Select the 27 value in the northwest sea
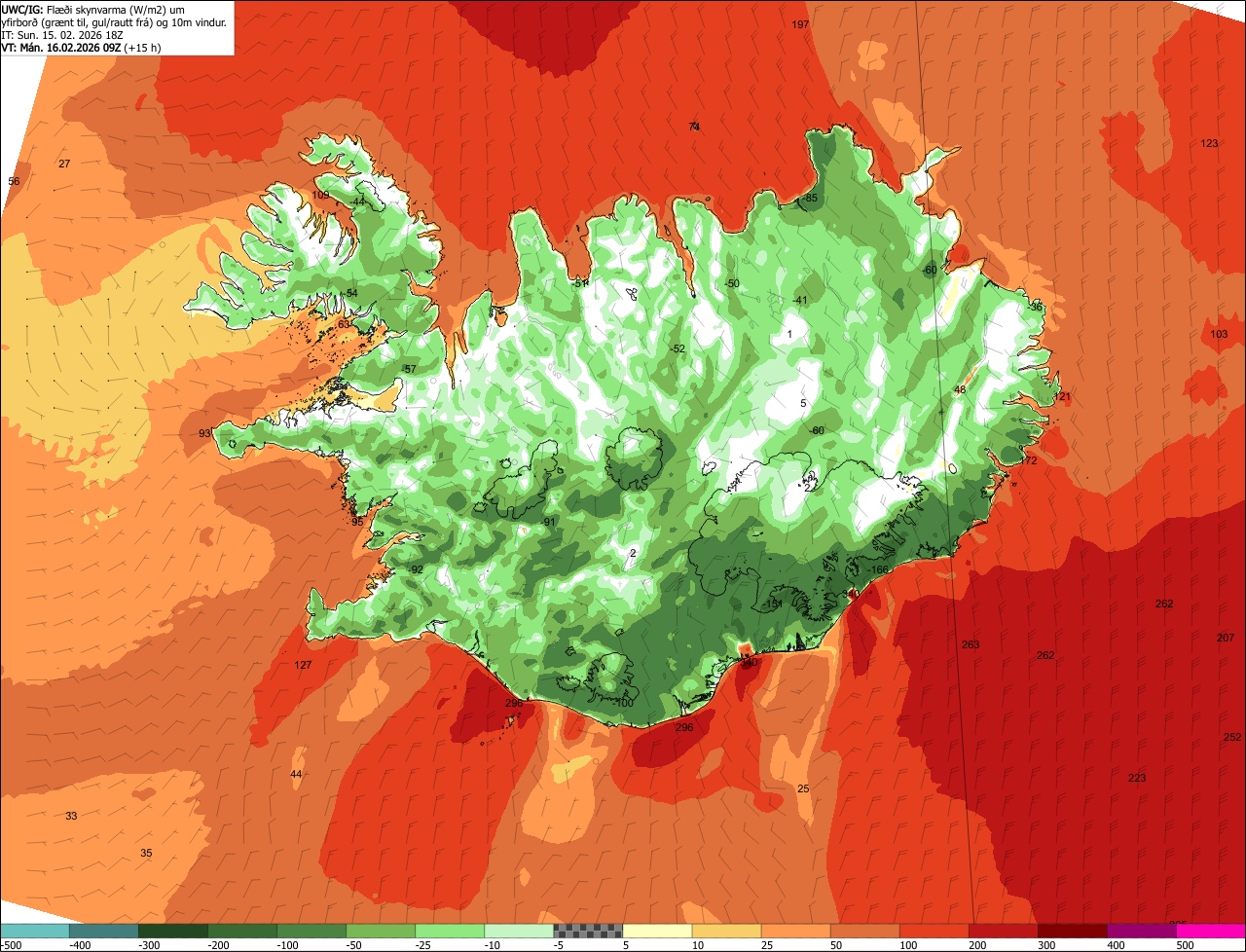1246x952 pixels. [x=64, y=164]
